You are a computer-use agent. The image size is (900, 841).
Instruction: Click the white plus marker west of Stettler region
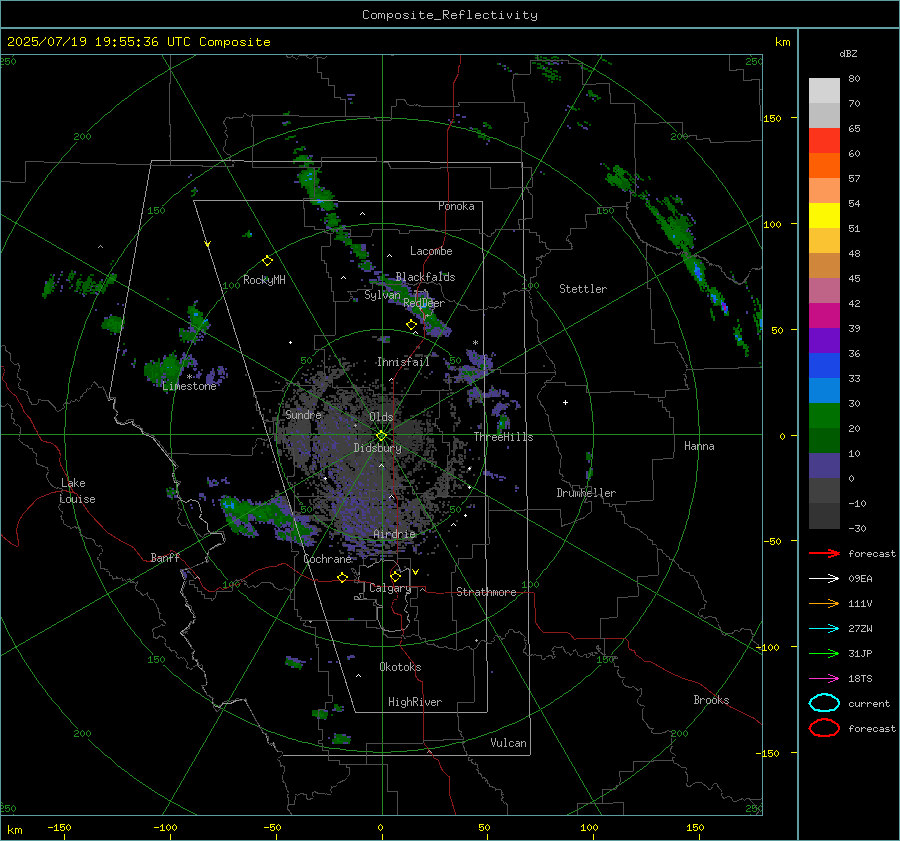565,402
